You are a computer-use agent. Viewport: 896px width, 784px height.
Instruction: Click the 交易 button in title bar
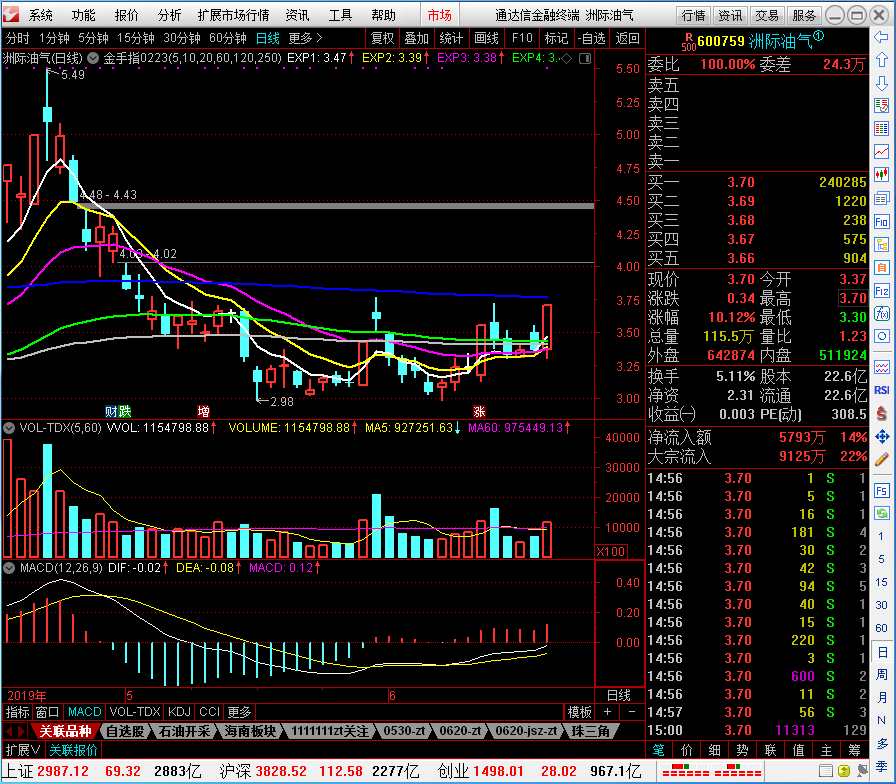point(766,15)
